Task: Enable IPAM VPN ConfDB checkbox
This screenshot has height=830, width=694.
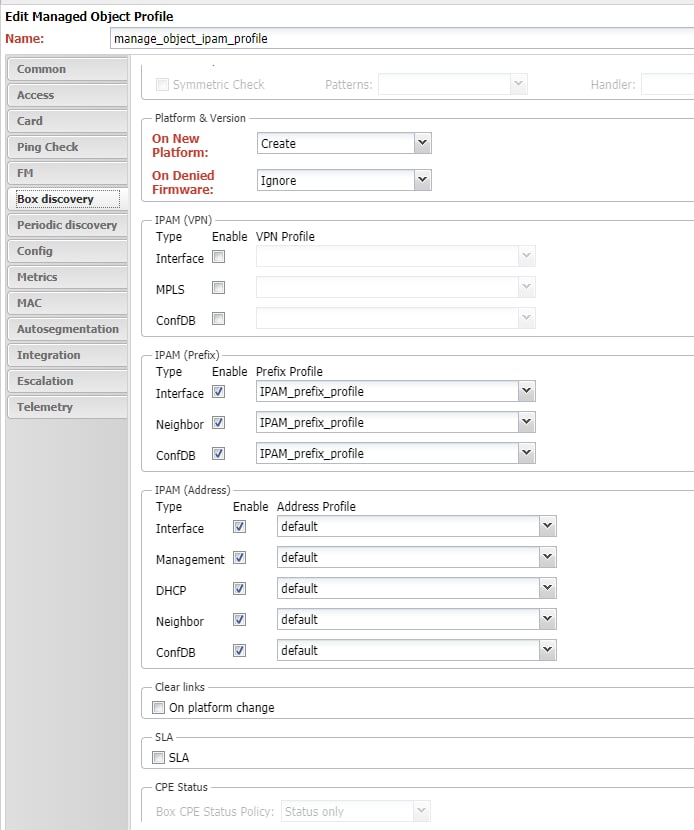Action: click(x=218, y=319)
